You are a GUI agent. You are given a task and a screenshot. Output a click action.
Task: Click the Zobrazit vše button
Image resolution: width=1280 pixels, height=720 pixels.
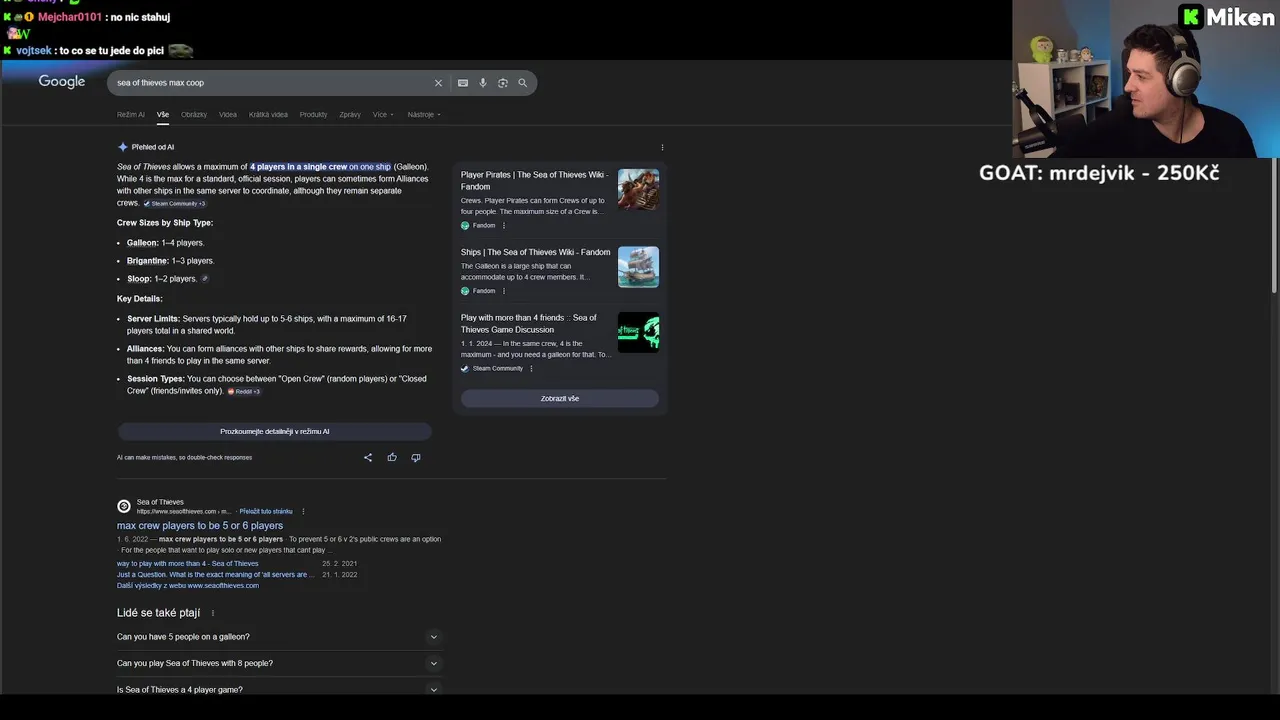pos(560,399)
